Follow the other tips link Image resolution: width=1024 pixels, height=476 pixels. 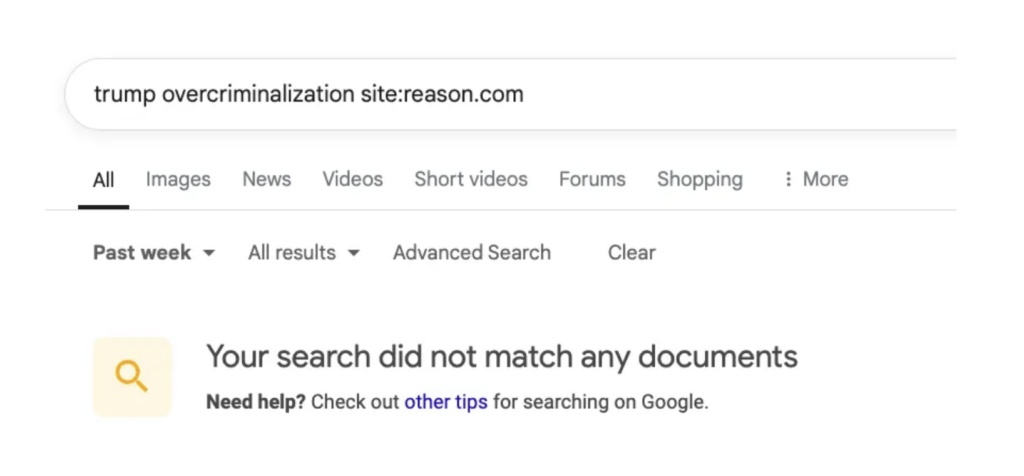click(446, 402)
